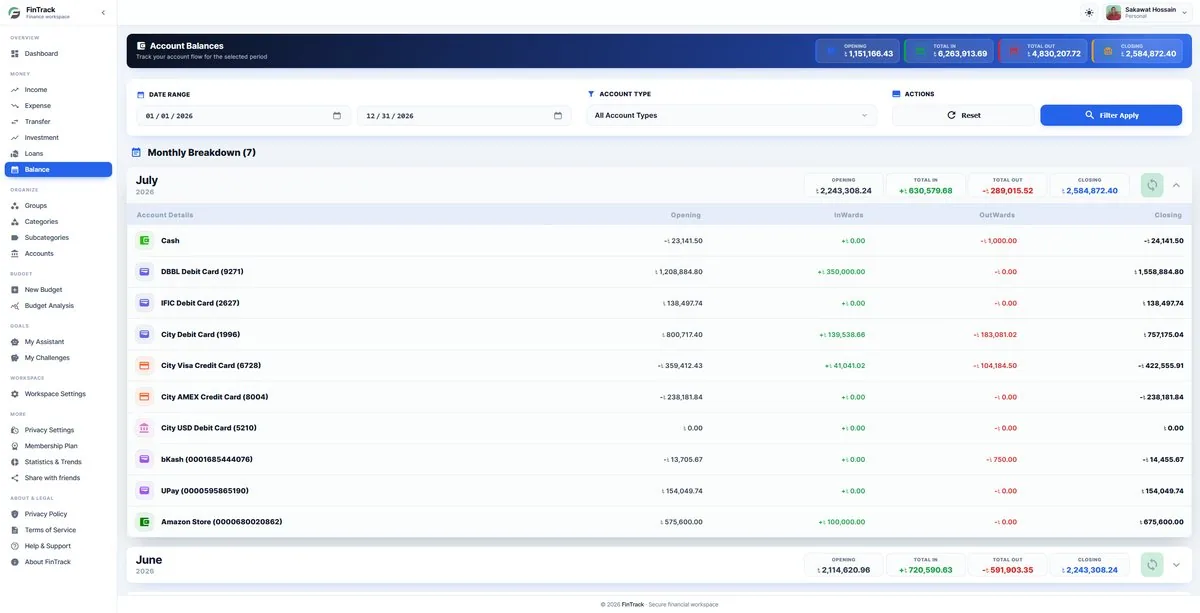
Task: Open Investment page
Action: tap(58, 138)
